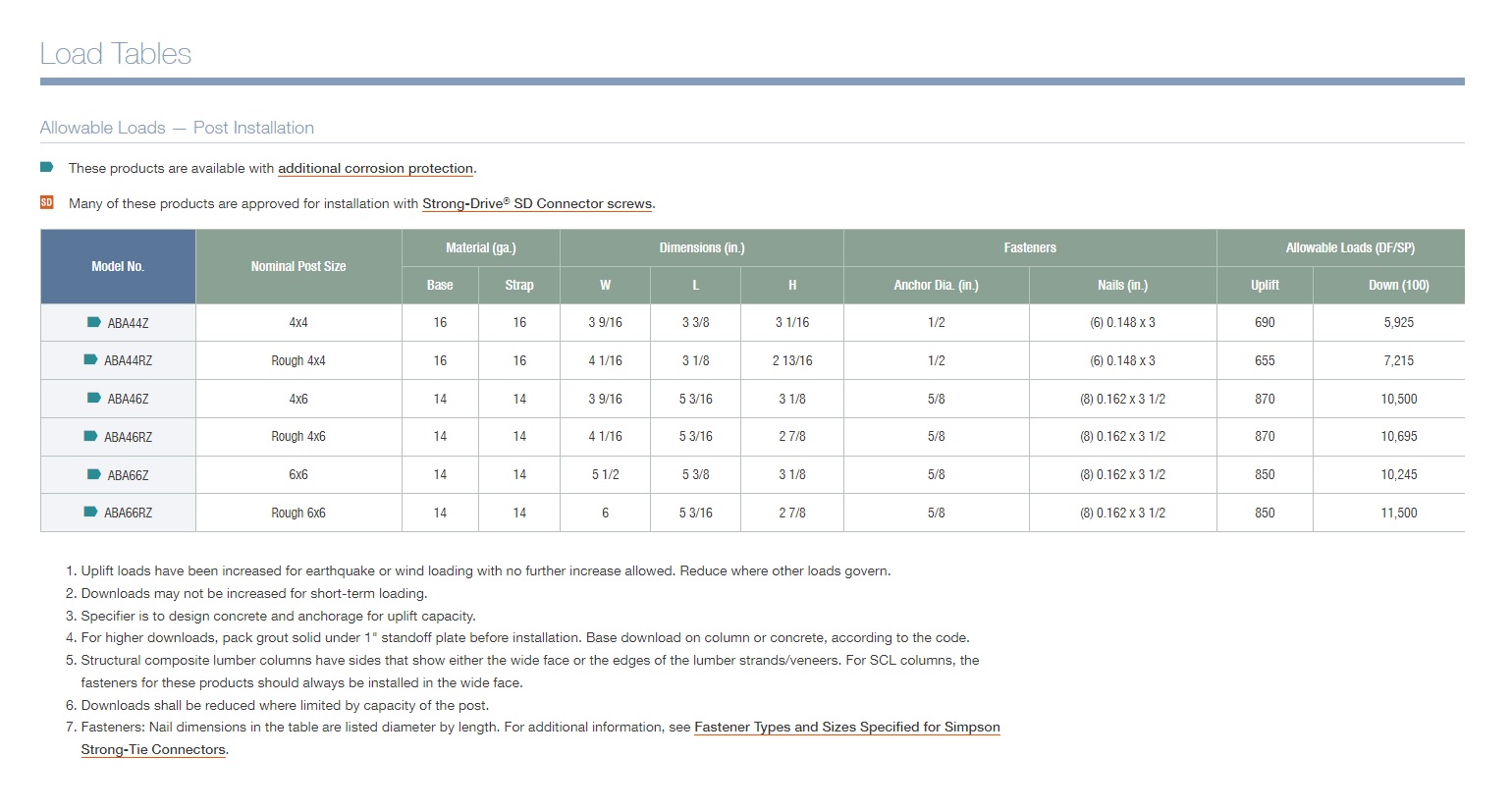Click the teal corrosion icon beside ABA44Z
Image resolution: width=1512 pixels, height=812 pixels.
tap(94, 322)
